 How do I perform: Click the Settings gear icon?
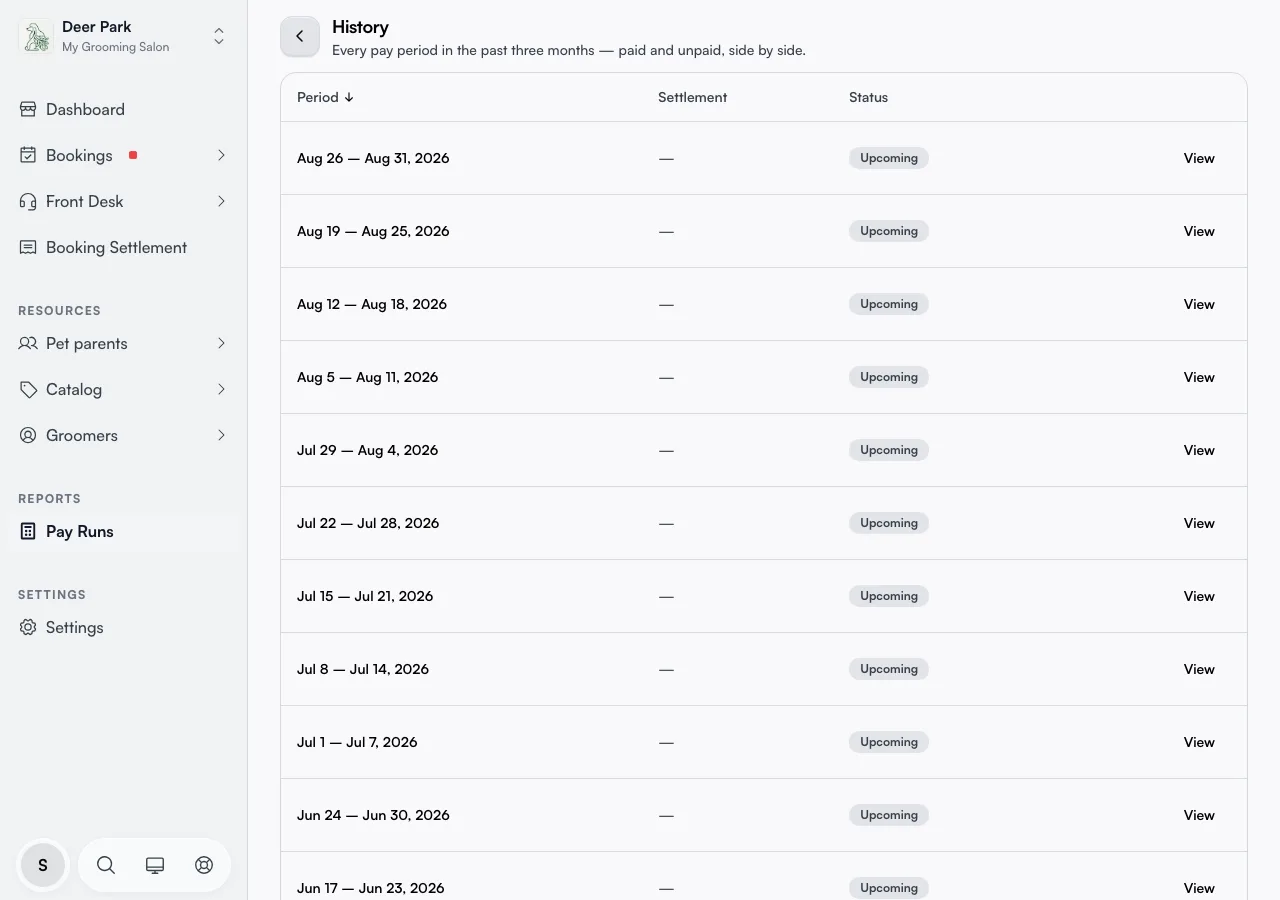click(28, 627)
